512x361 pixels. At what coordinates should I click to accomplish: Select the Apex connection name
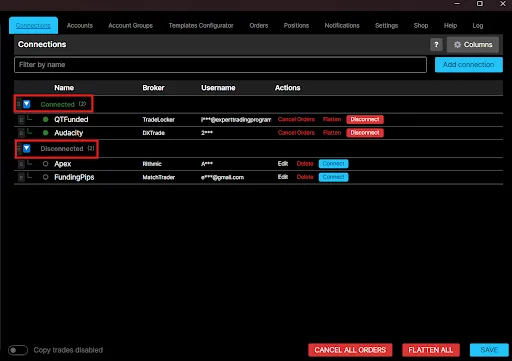pos(63,164)
